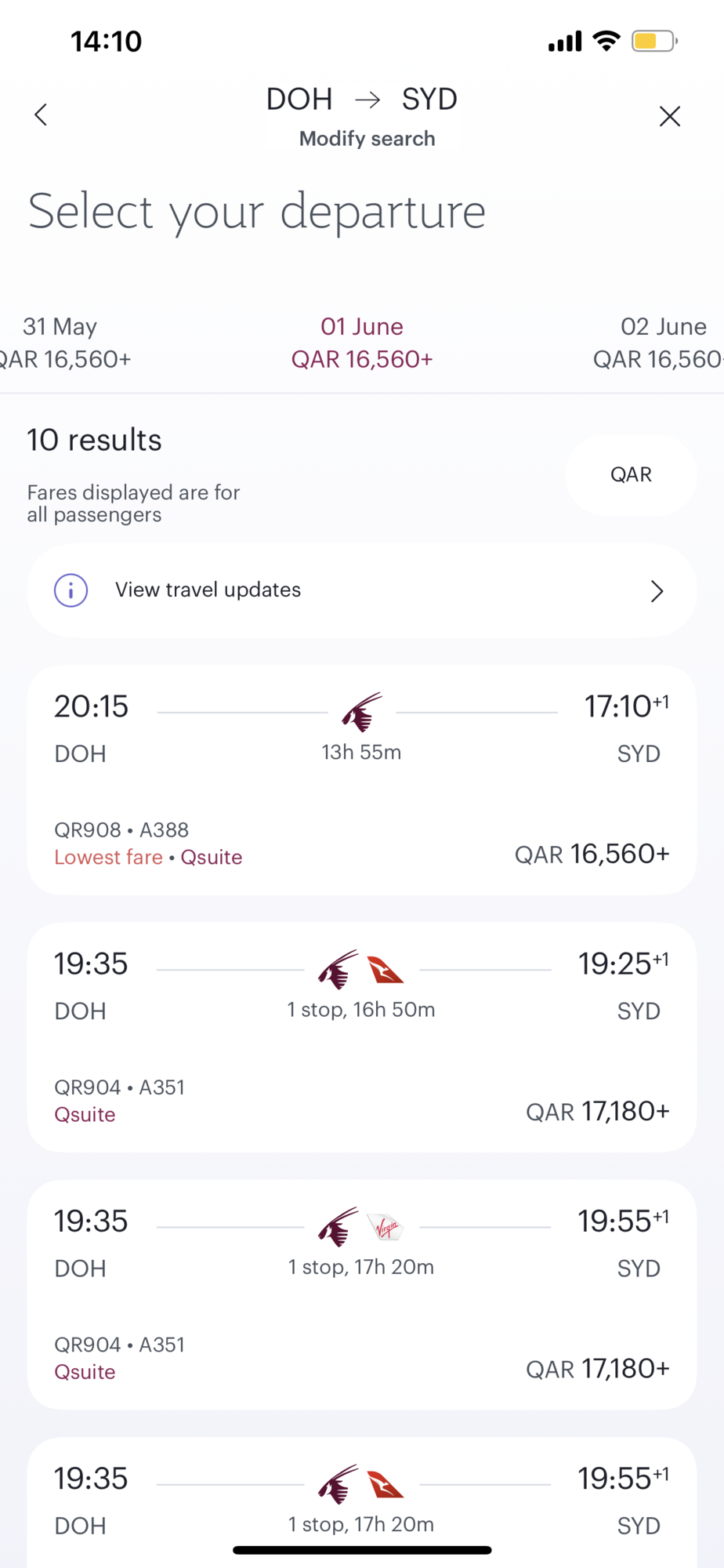
Task: Tap the Lowest fare label on QR908
Action: pos(108,857)
